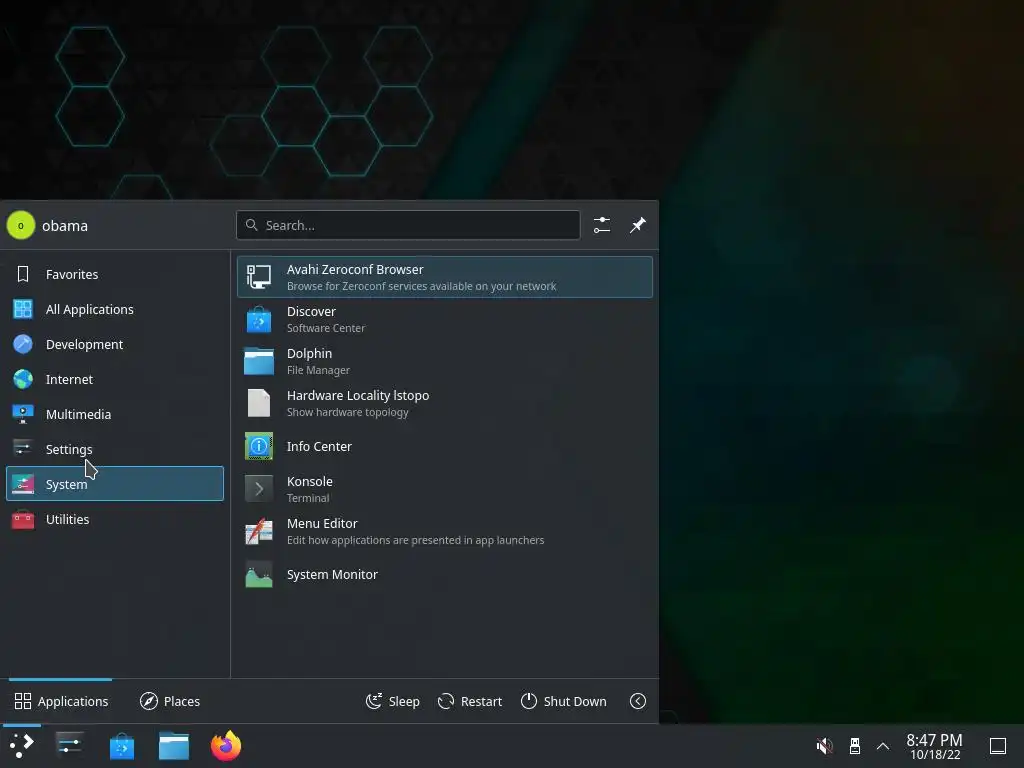This screenshot has height=768, width=1024.
Task: Click the muted volume tray icon
Action: 824,746
